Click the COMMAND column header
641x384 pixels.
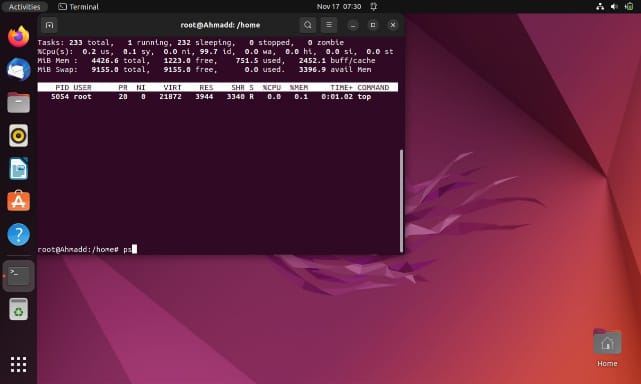pyautogui.click(x=373, y=88)
